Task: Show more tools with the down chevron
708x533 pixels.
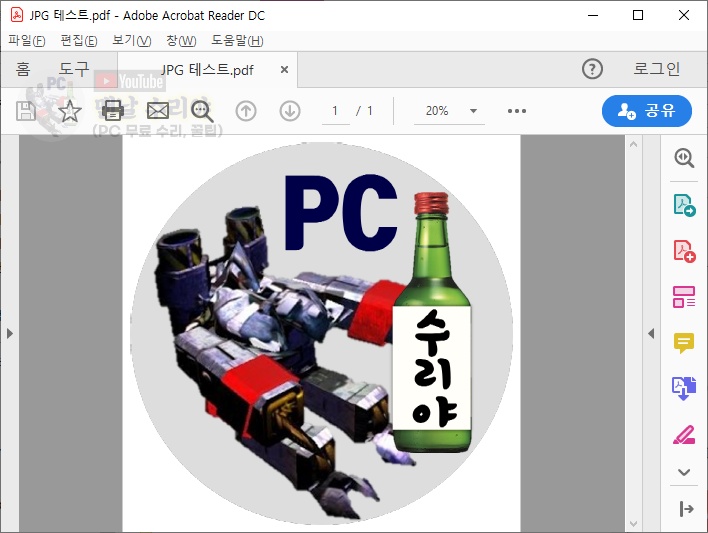Action: pos(684,472)
